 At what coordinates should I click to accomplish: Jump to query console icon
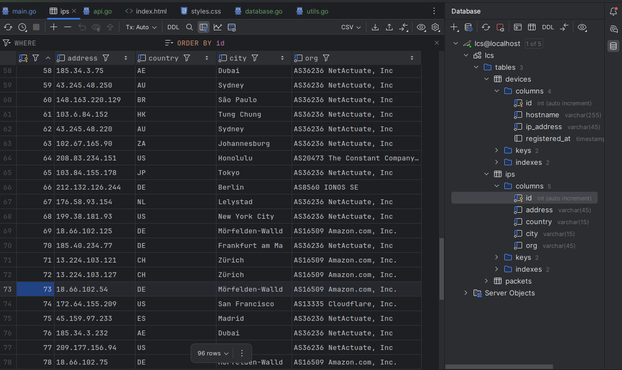pos(518,27)
